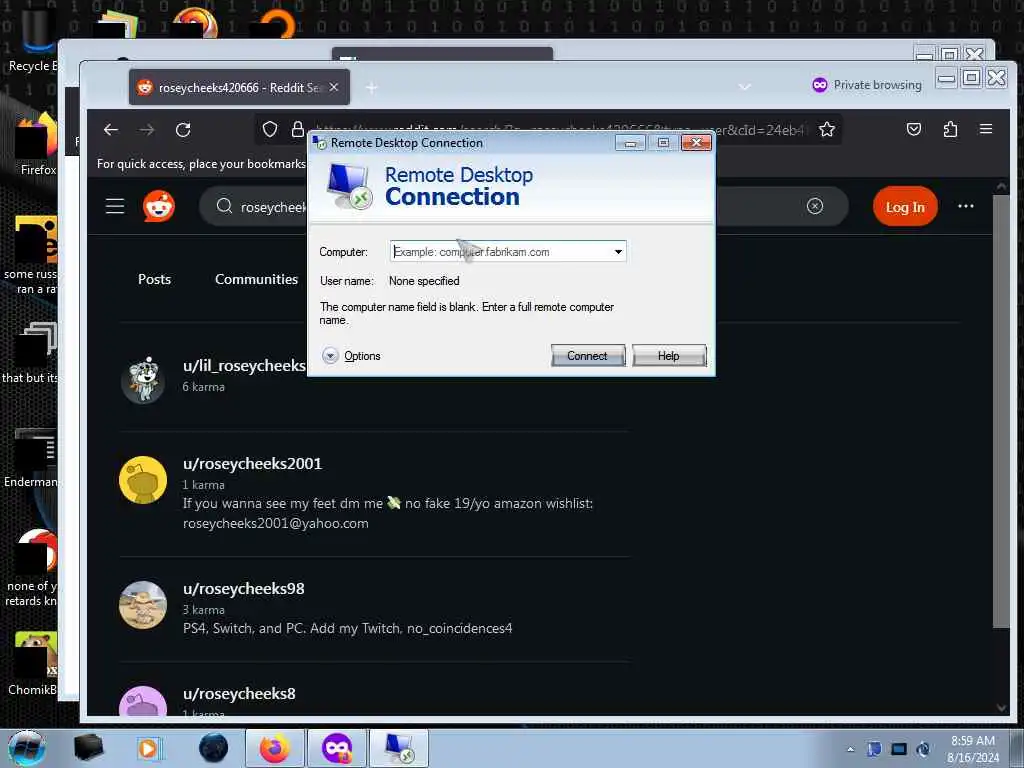The width and height of the screenshot is (1024, 768).
Task: Open the tracking protection shield icon
Action: 270,129
